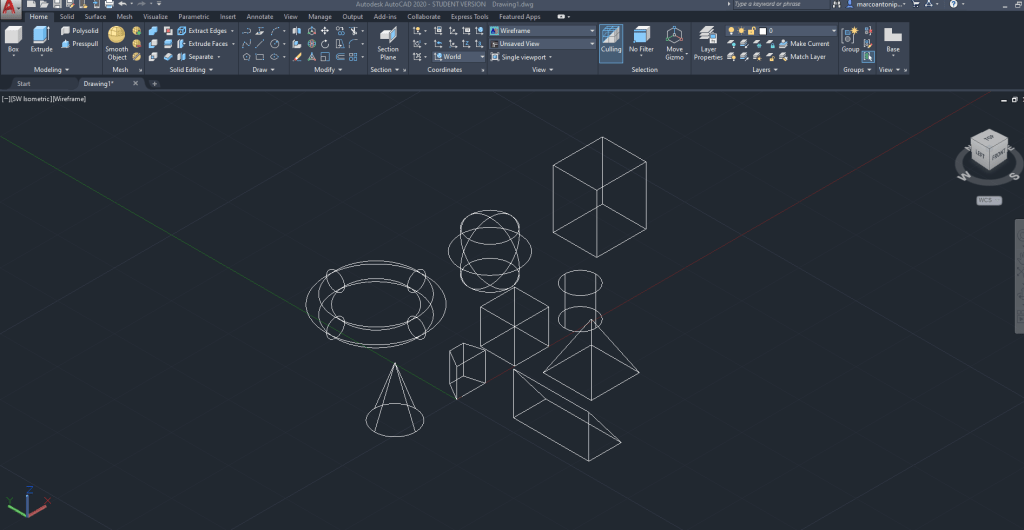This screenshot has height=530, width=1024.
Task: Click the Smooth Object mesh icon
Action: [x=117, y=43]
